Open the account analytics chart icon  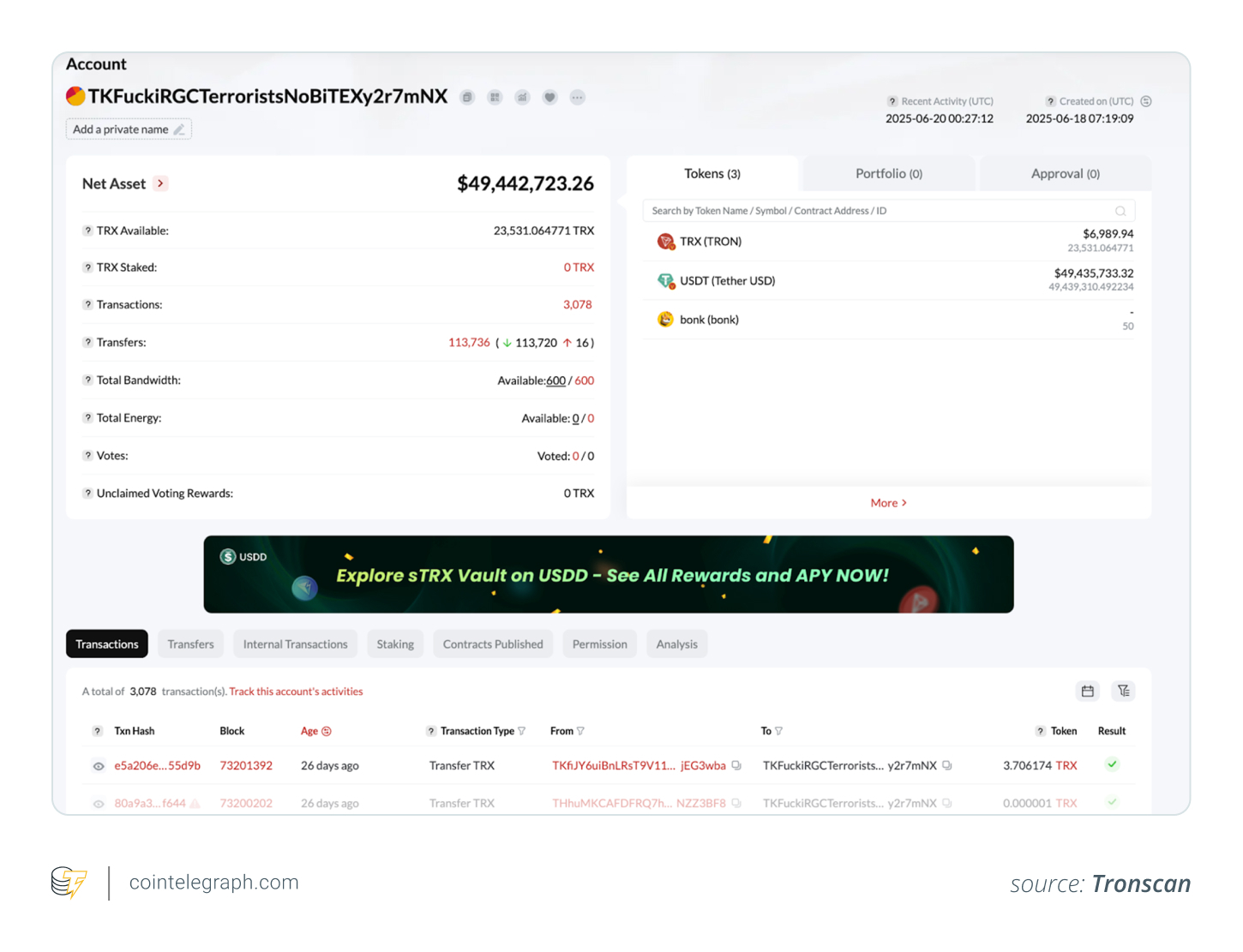point(522,97)
